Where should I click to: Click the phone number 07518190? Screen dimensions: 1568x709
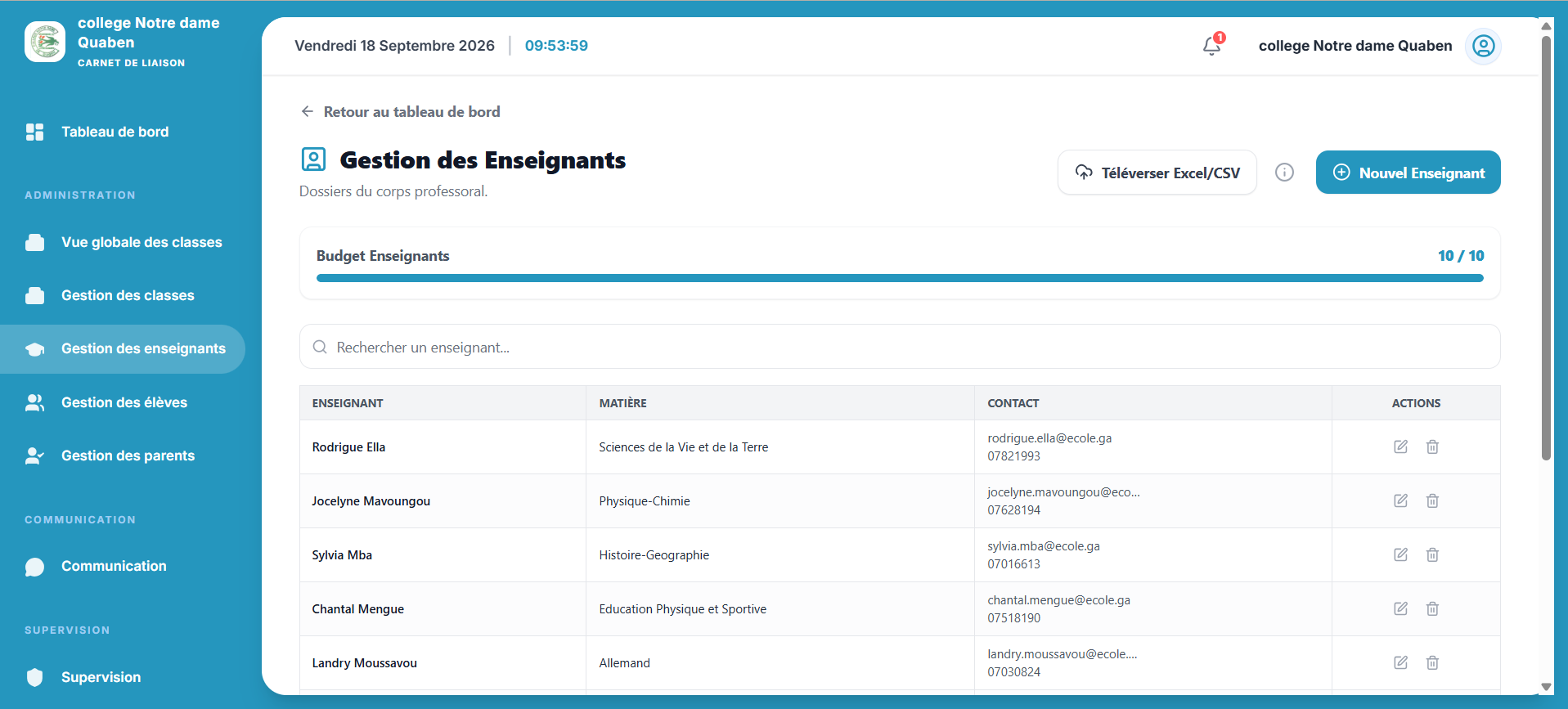click(x=1014, y=618)
